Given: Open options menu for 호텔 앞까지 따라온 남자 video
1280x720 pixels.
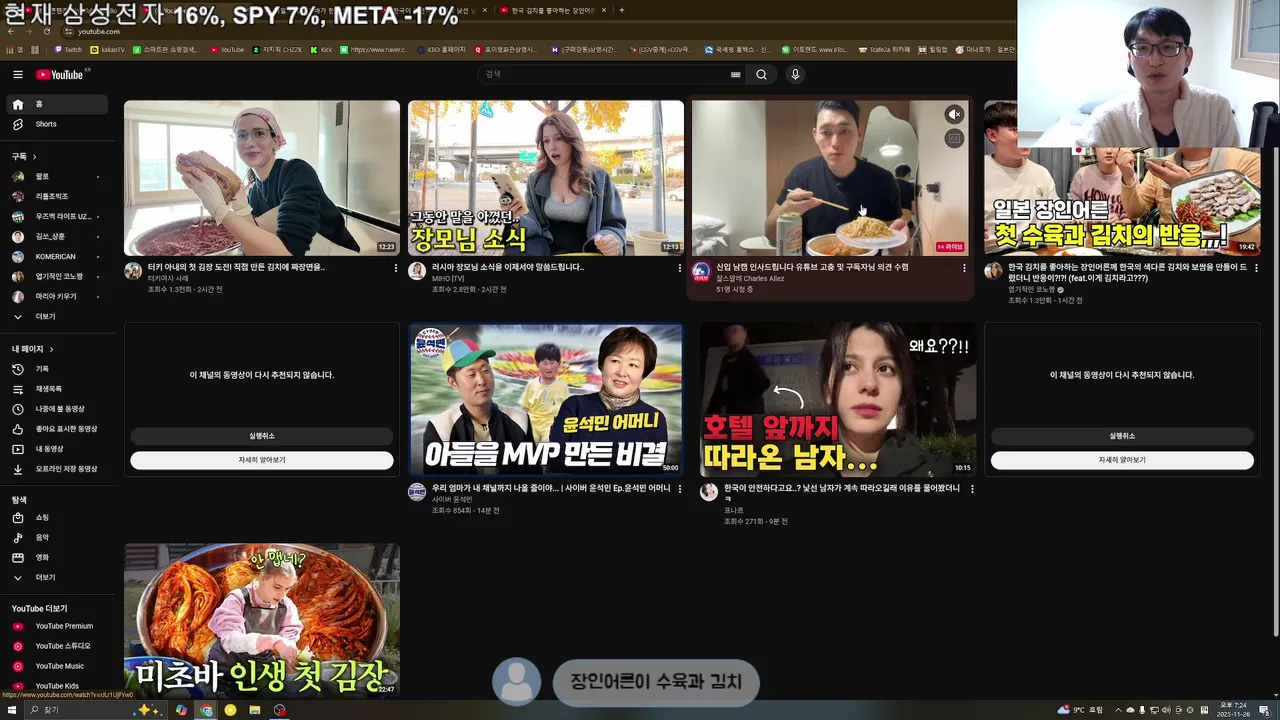Looking at the screenshot, I should pyautogui.click(x=972, y=490).
